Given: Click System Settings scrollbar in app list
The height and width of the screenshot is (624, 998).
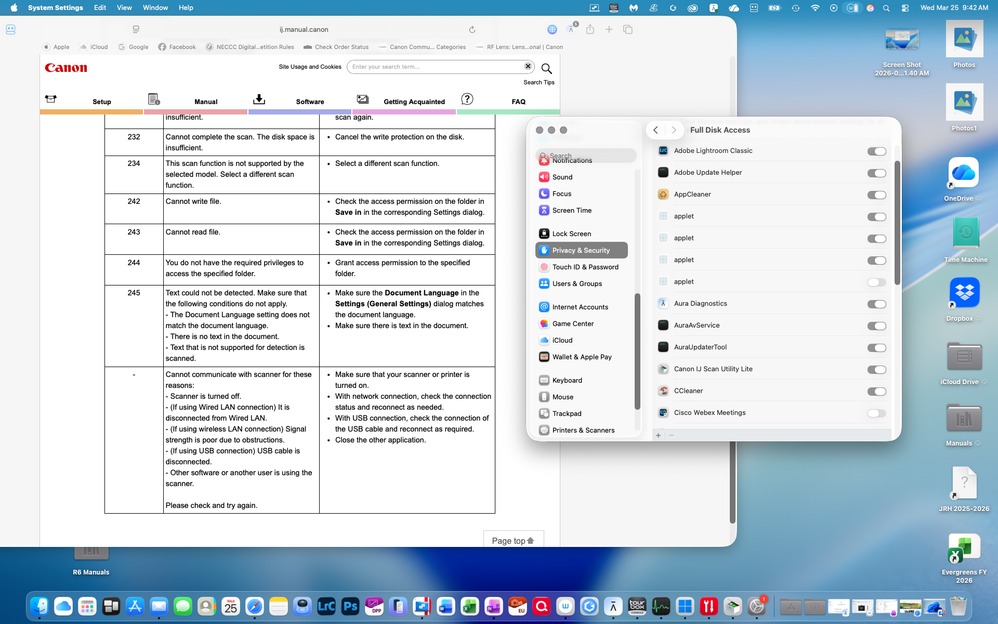Looking at the screenshot, I should click(x=897, y=223).
